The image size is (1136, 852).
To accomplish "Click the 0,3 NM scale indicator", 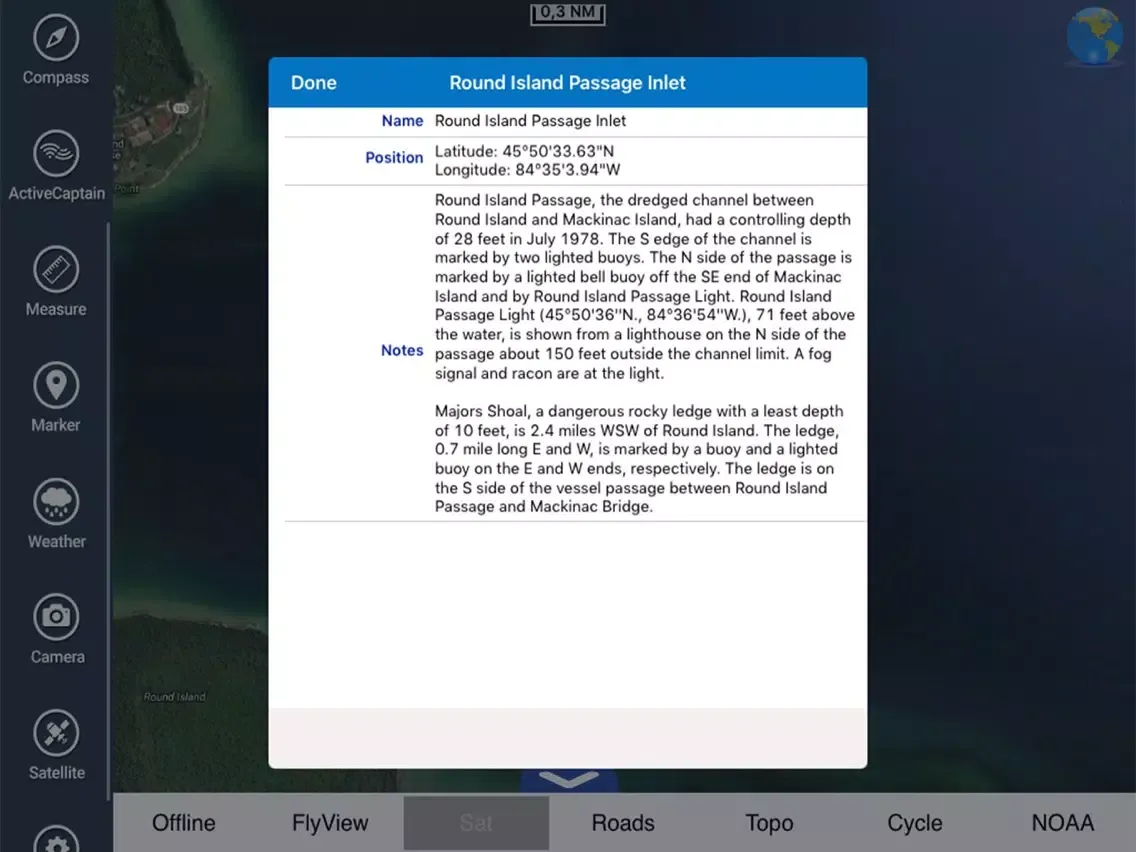I will pos(568,14).
